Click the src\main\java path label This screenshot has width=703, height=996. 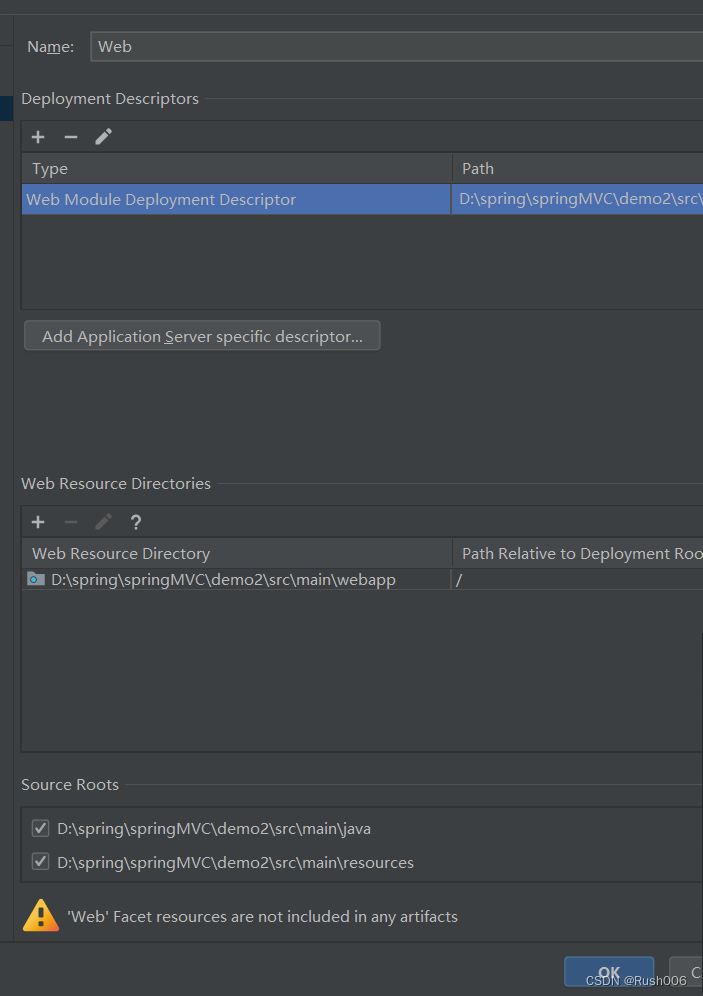tap(214, 829)
